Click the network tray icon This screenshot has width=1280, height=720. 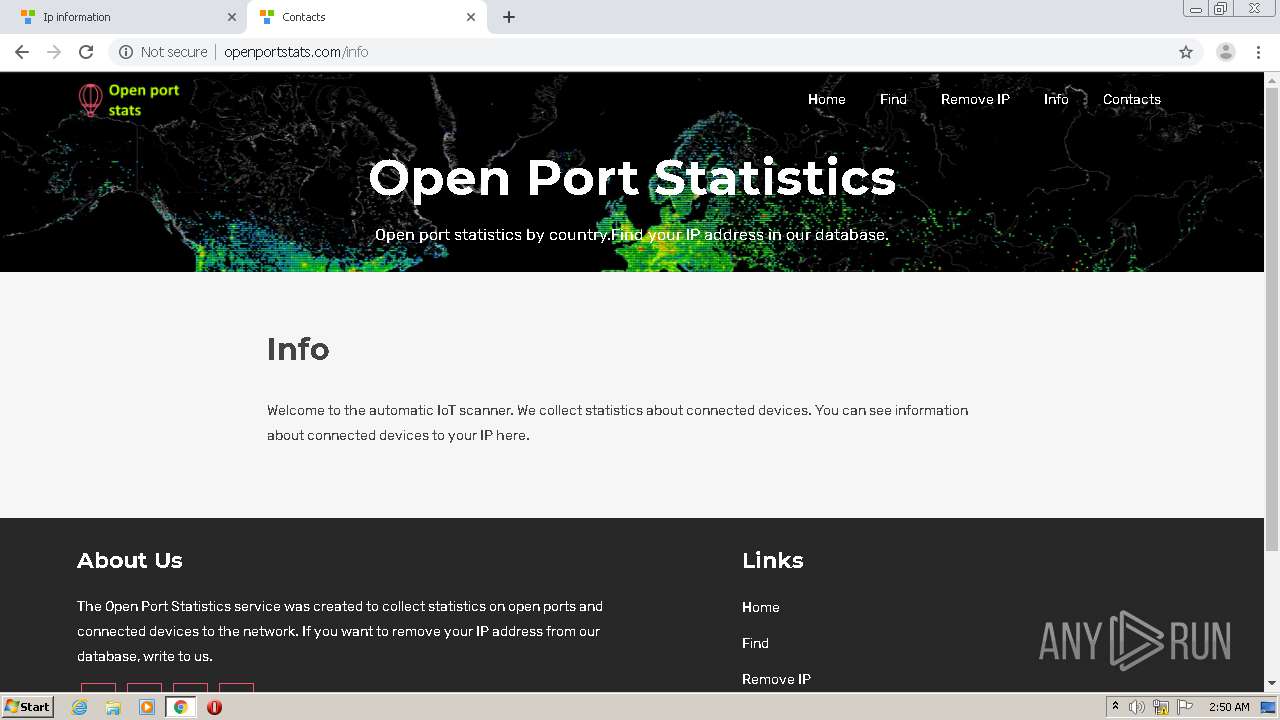coord(1161,707)
